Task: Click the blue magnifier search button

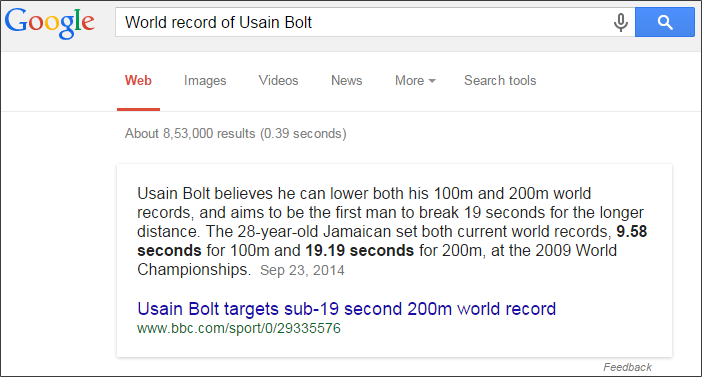Action: click(x=665, y=22)
